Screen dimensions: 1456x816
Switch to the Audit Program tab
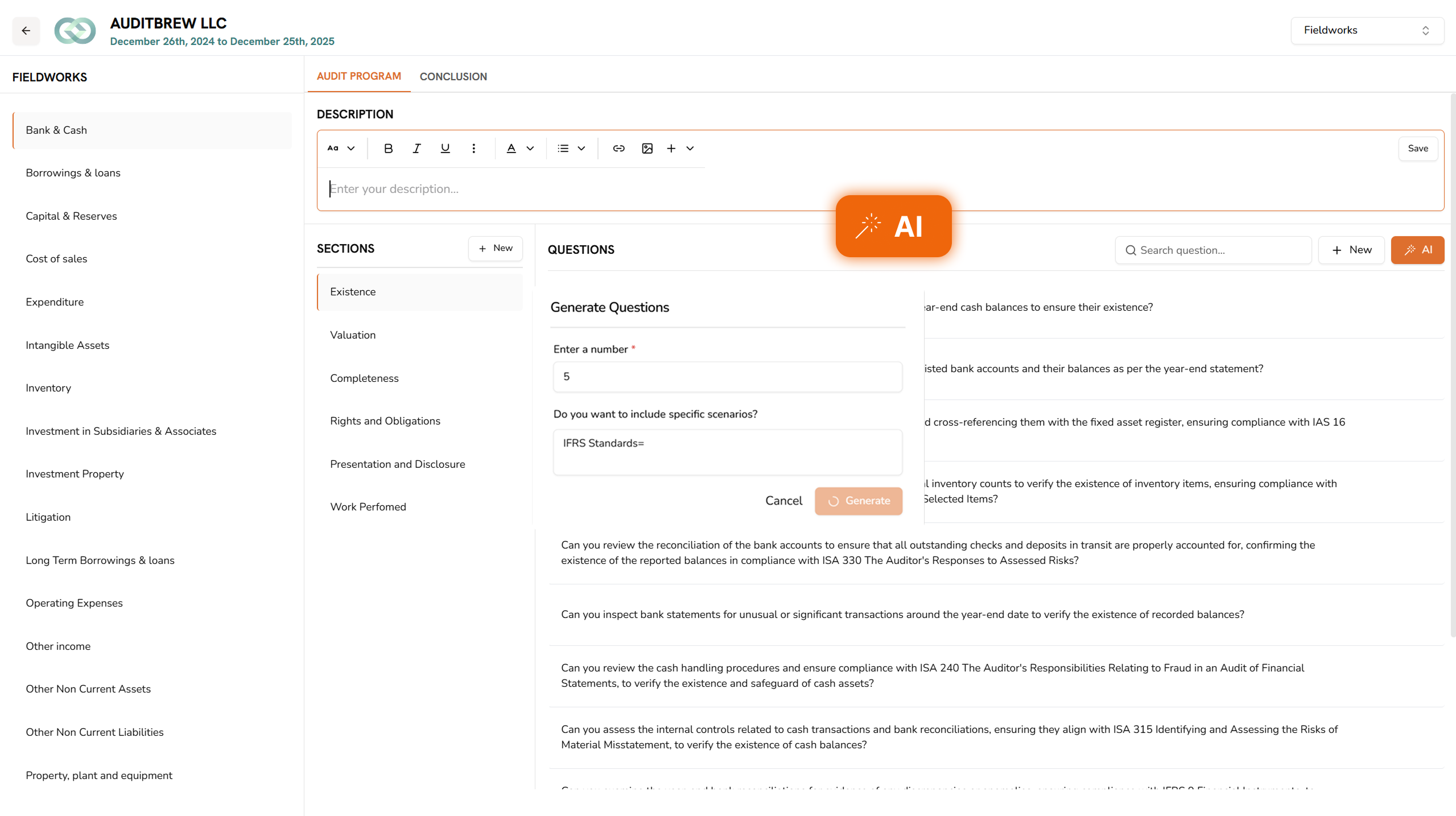point(359,76)
